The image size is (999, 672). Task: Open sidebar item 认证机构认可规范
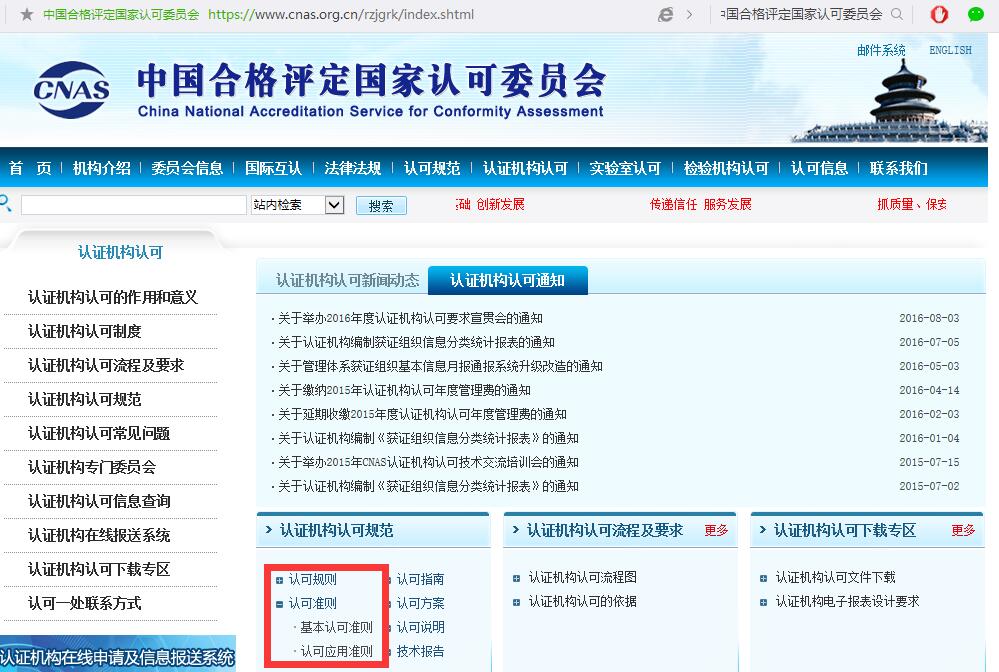tap(85, 399)
